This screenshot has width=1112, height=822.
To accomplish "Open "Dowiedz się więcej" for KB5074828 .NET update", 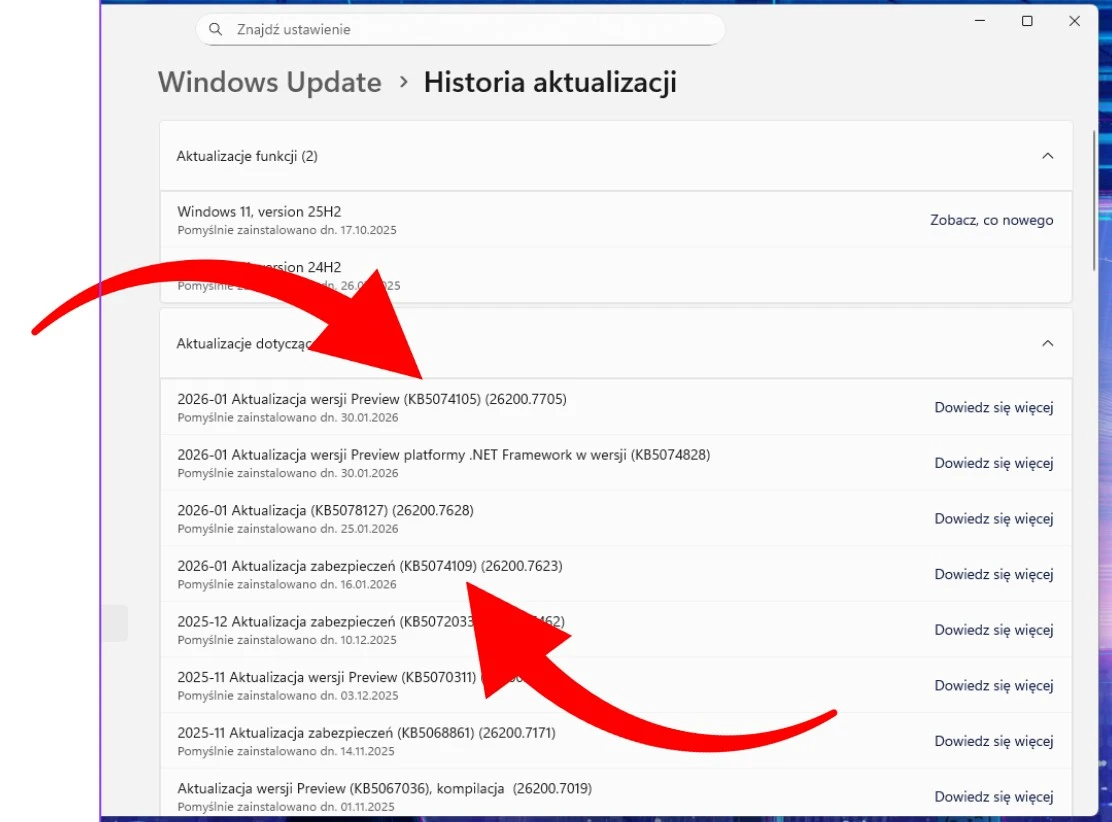I will 994,463.
